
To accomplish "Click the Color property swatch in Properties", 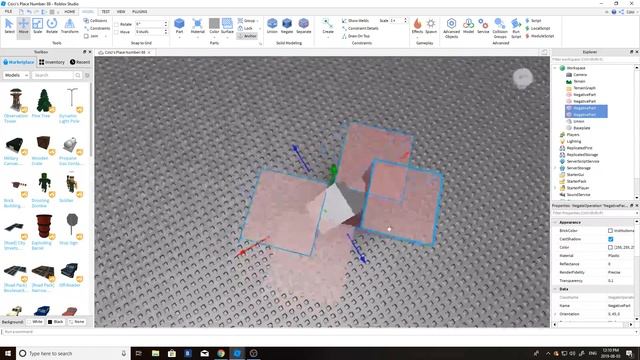I will (611, 247).
